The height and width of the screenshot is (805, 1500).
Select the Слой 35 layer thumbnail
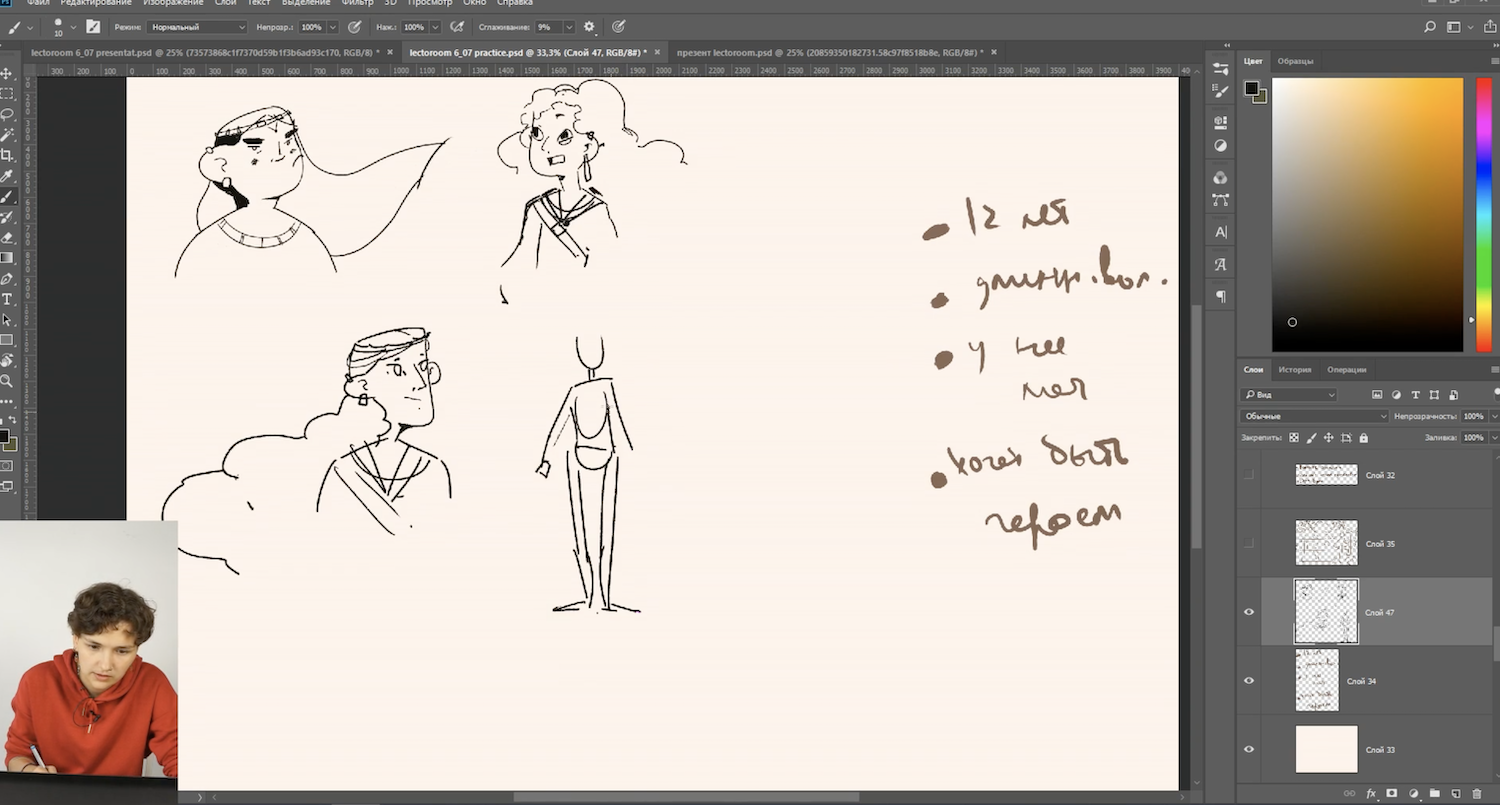[x=1326, y=544]
